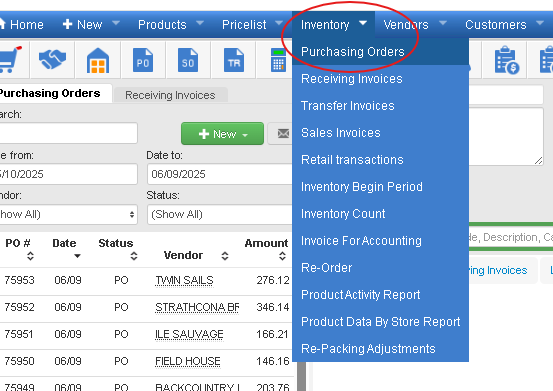The width and height of the screenshot is (553, 391).
Task: Switch to the Purchasing Orders tab
Action: click(x=55, y=93)
